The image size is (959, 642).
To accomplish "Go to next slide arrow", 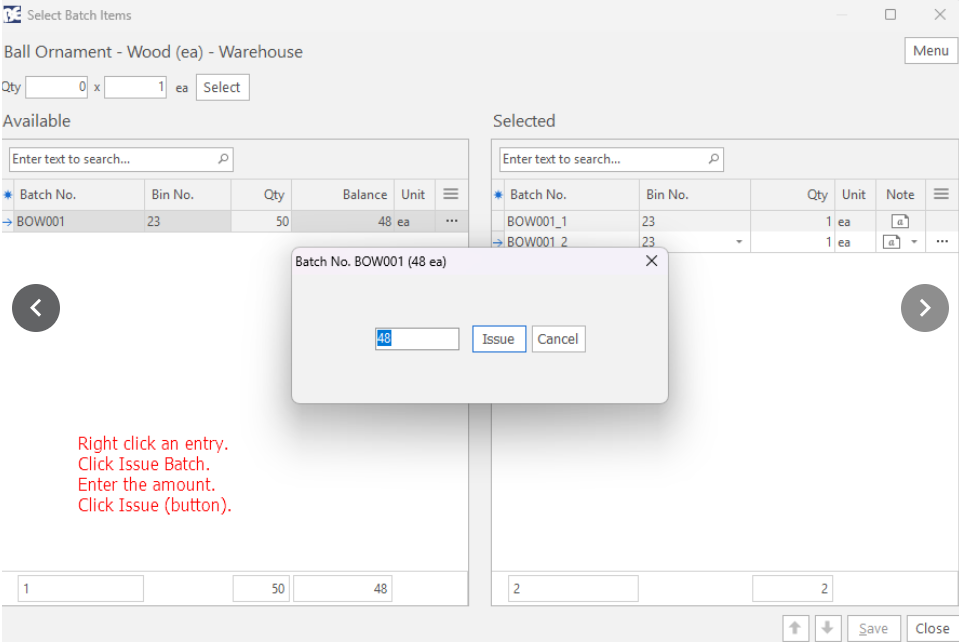I will 925,308.
